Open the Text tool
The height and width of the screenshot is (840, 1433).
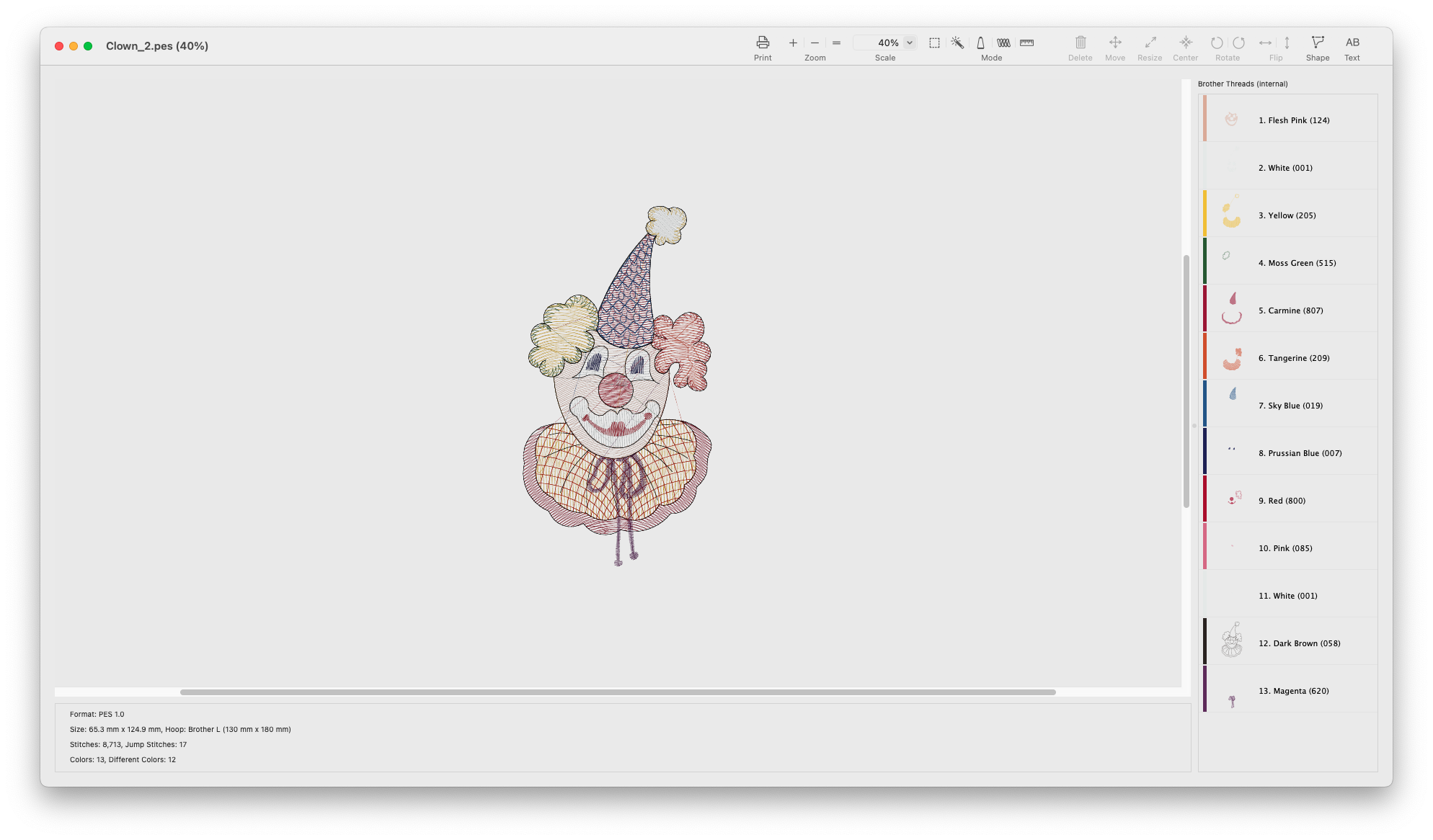click(1352, 43)
